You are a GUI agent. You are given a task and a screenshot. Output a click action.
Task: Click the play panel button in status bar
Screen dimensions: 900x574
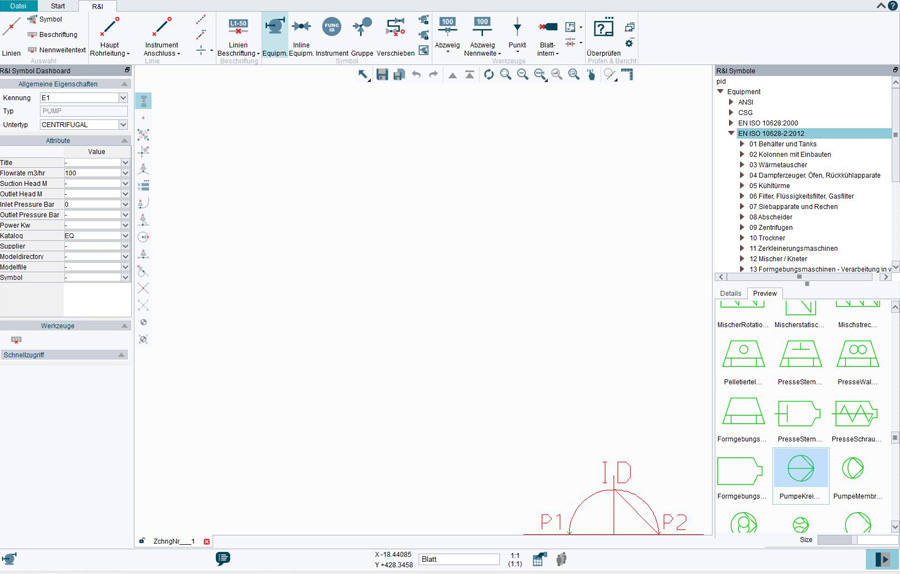pos(882,559)
